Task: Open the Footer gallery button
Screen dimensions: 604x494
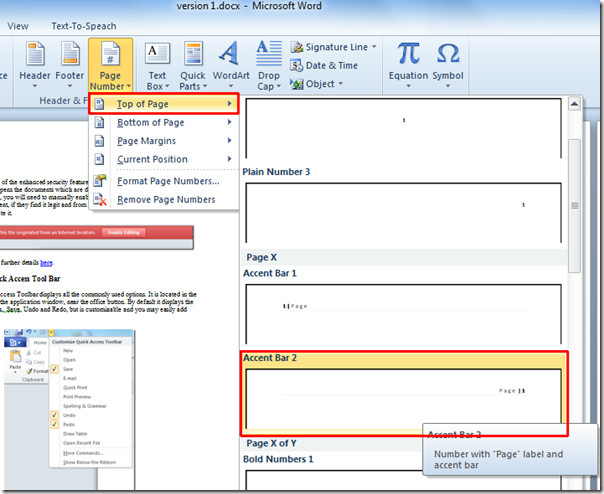Action: [70, 65]
